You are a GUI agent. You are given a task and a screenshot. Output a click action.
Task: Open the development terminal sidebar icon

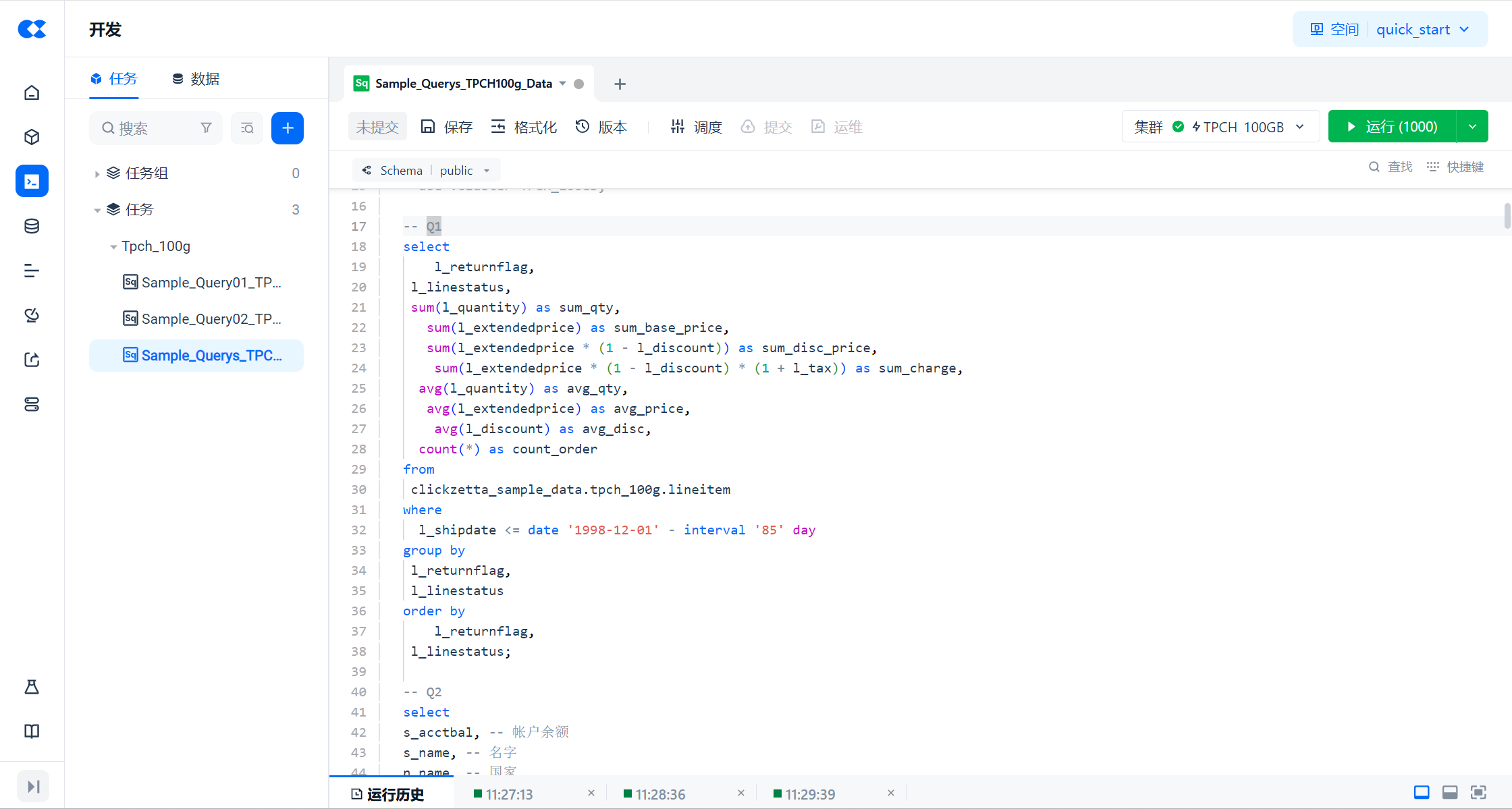click(x=32, y=181)
